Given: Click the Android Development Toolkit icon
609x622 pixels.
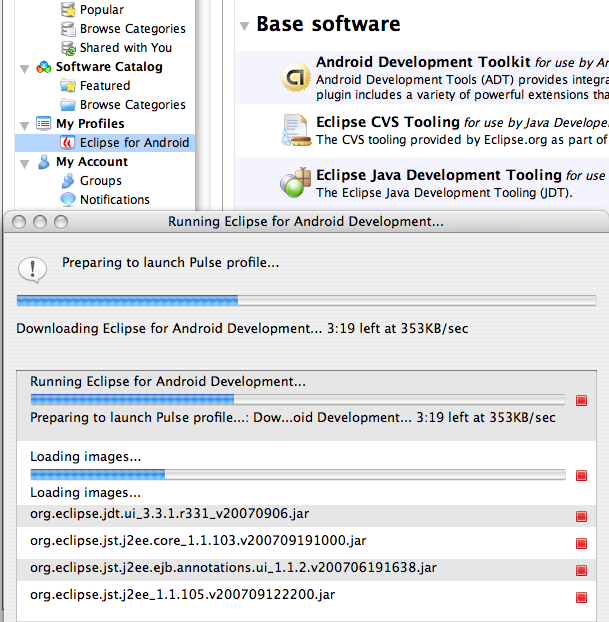Looking at the screenshot, I should [296, 77].
